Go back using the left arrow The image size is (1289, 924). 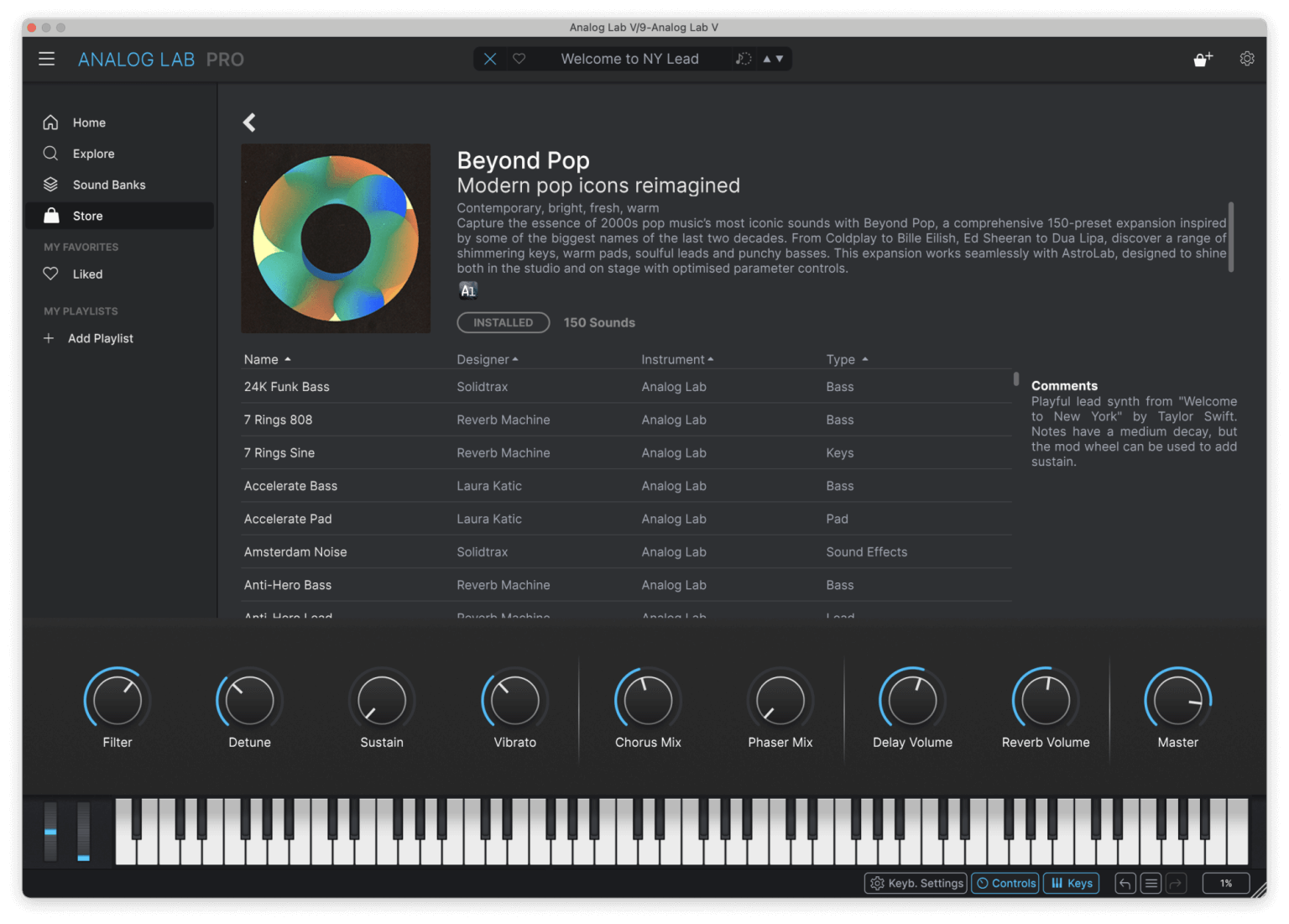point(249,123)
